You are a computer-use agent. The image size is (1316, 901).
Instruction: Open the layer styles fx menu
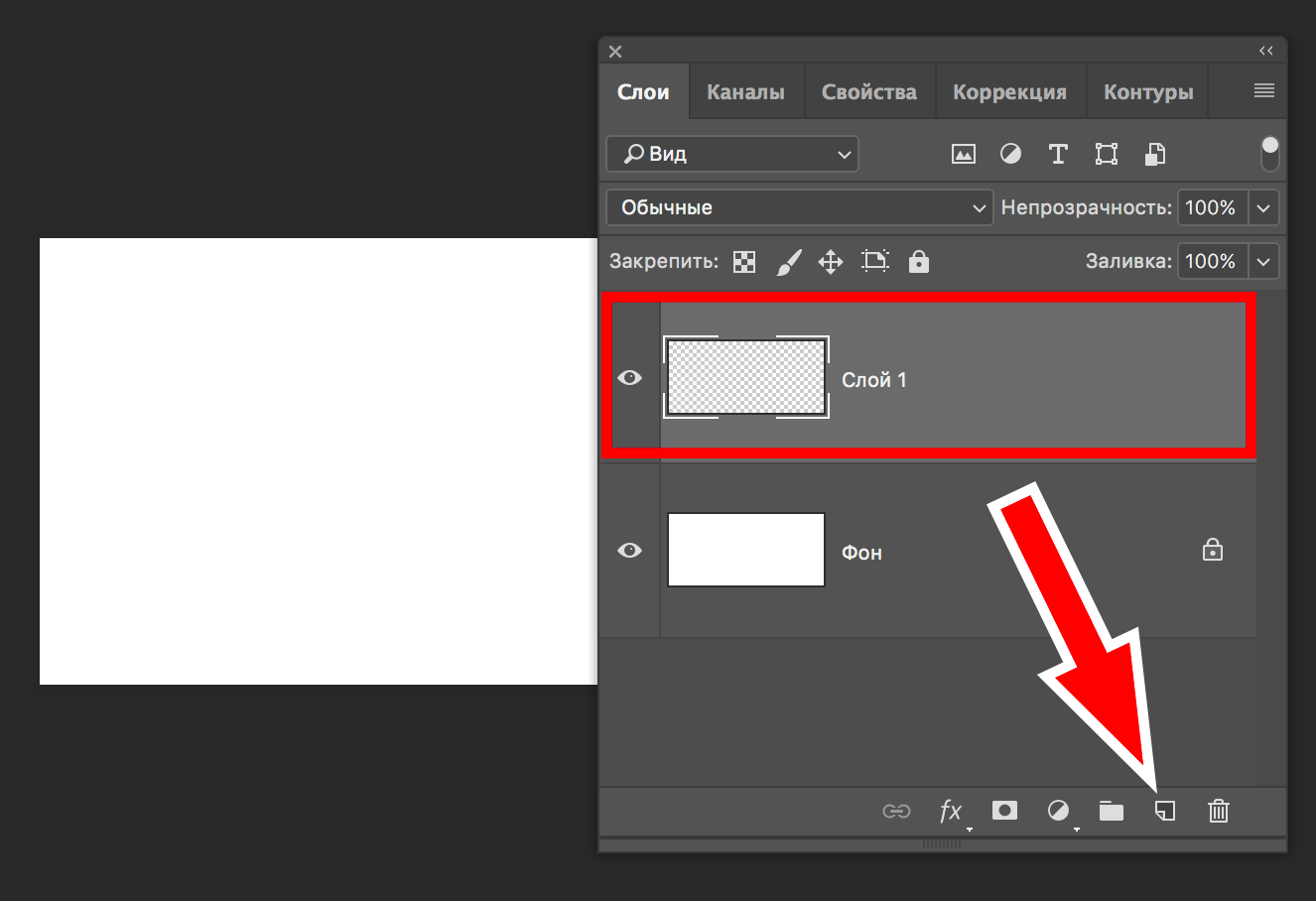pos(951,811)
